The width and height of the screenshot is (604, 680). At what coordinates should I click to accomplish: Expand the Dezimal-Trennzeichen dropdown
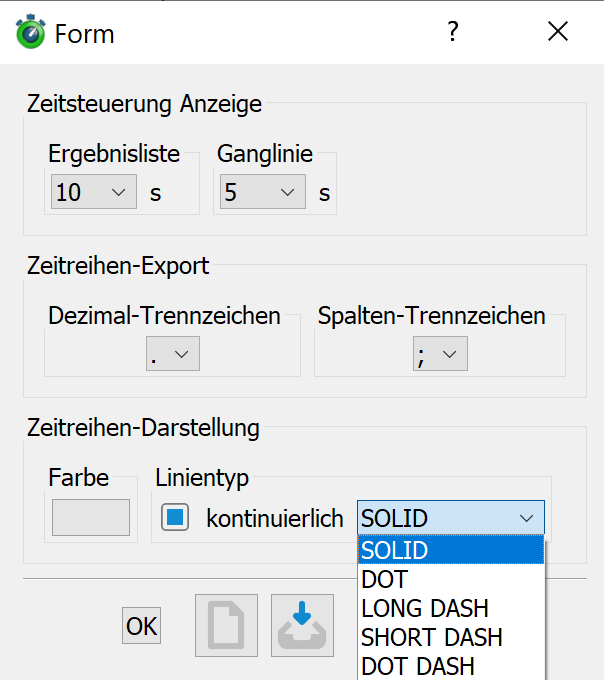pyautogui.click(x=173, y=353)
